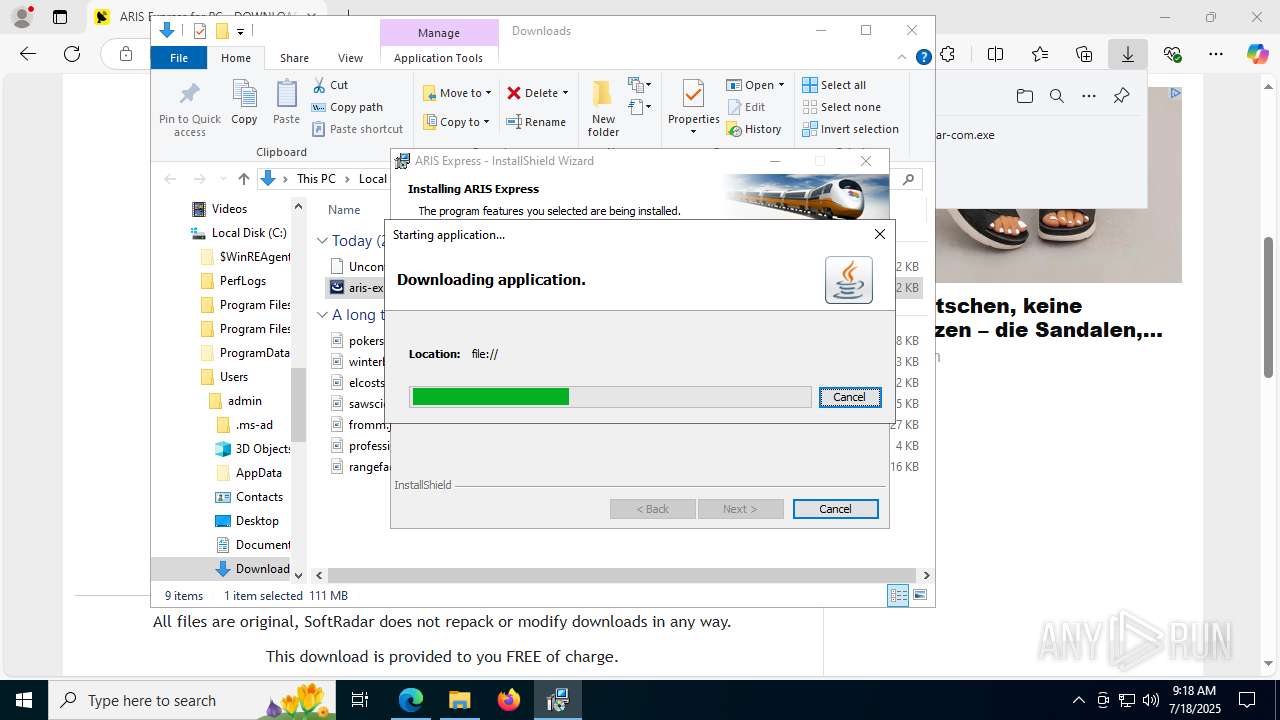This screenshot has width=1280, height=720.
Task: Click the green download progress bar
Action: click(x=490, y=397)
